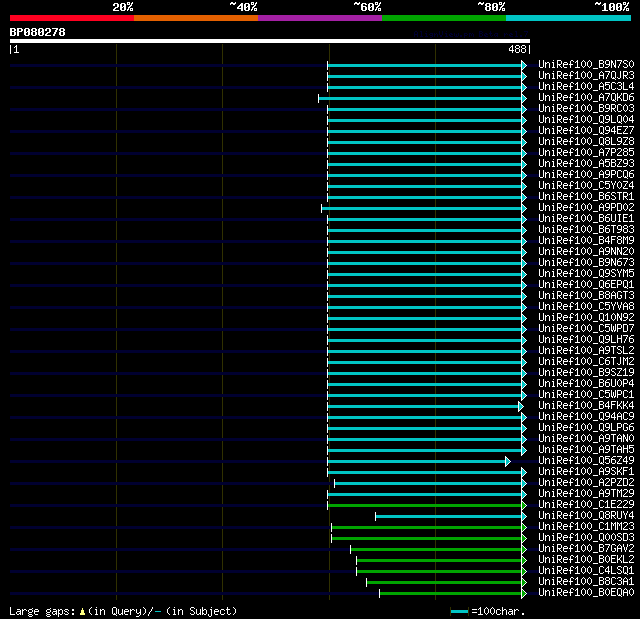
Task: Click the cyan =100char. scale bar
Action: 459,611
